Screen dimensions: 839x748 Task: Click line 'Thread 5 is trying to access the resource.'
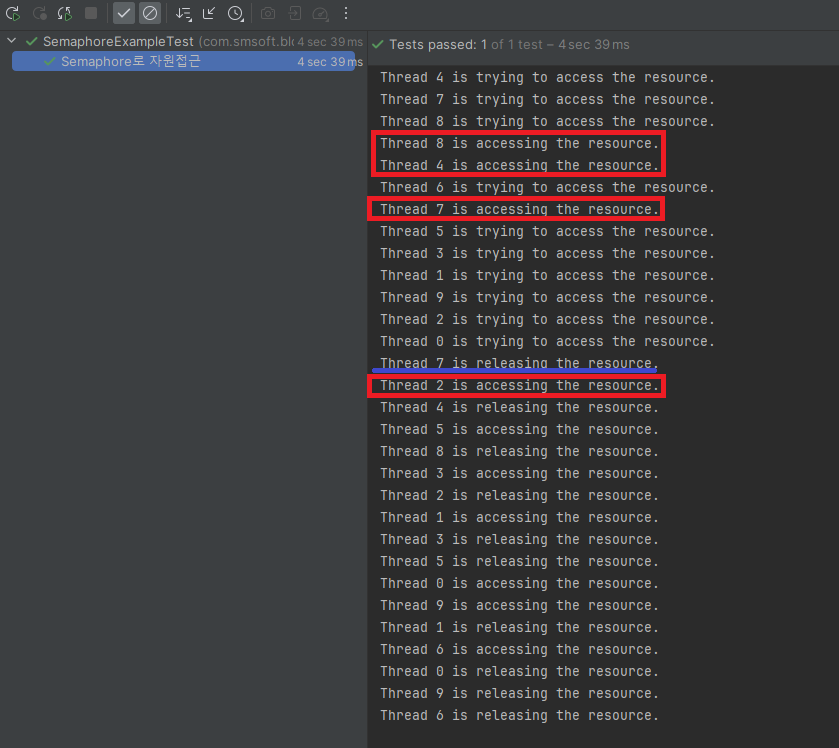[547, 232]
